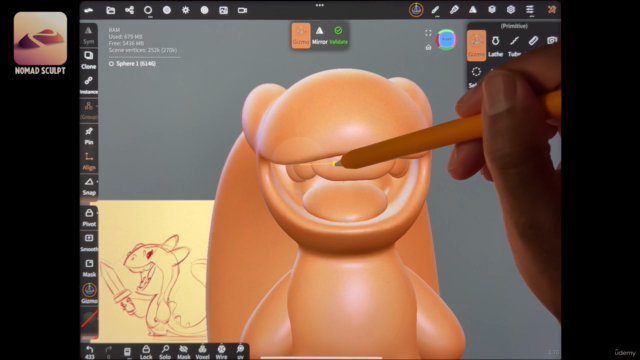Open the Files menu folder icon
The image size is (640, 360).
point(111,10)
